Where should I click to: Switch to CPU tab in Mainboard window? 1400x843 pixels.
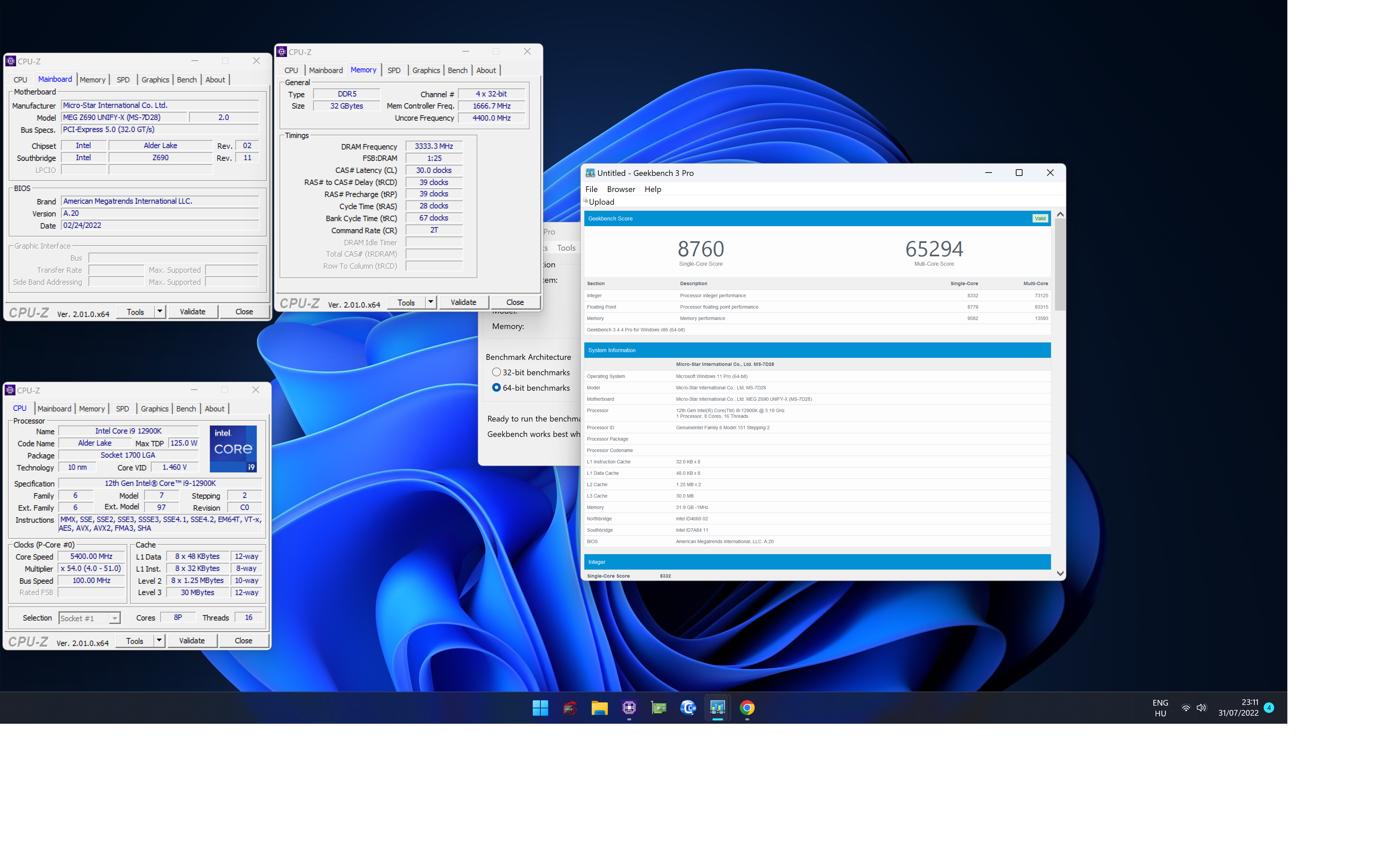[20, 80]
